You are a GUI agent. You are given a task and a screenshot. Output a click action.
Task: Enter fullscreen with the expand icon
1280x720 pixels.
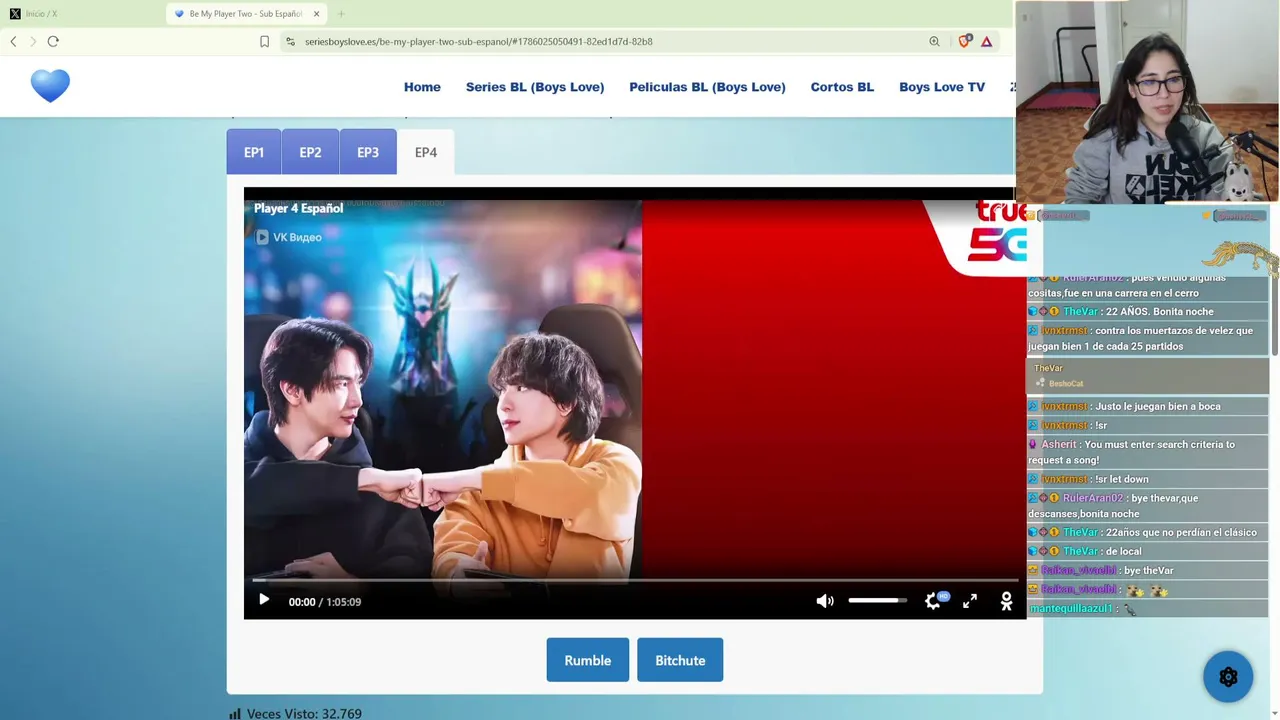coord(970,601)
